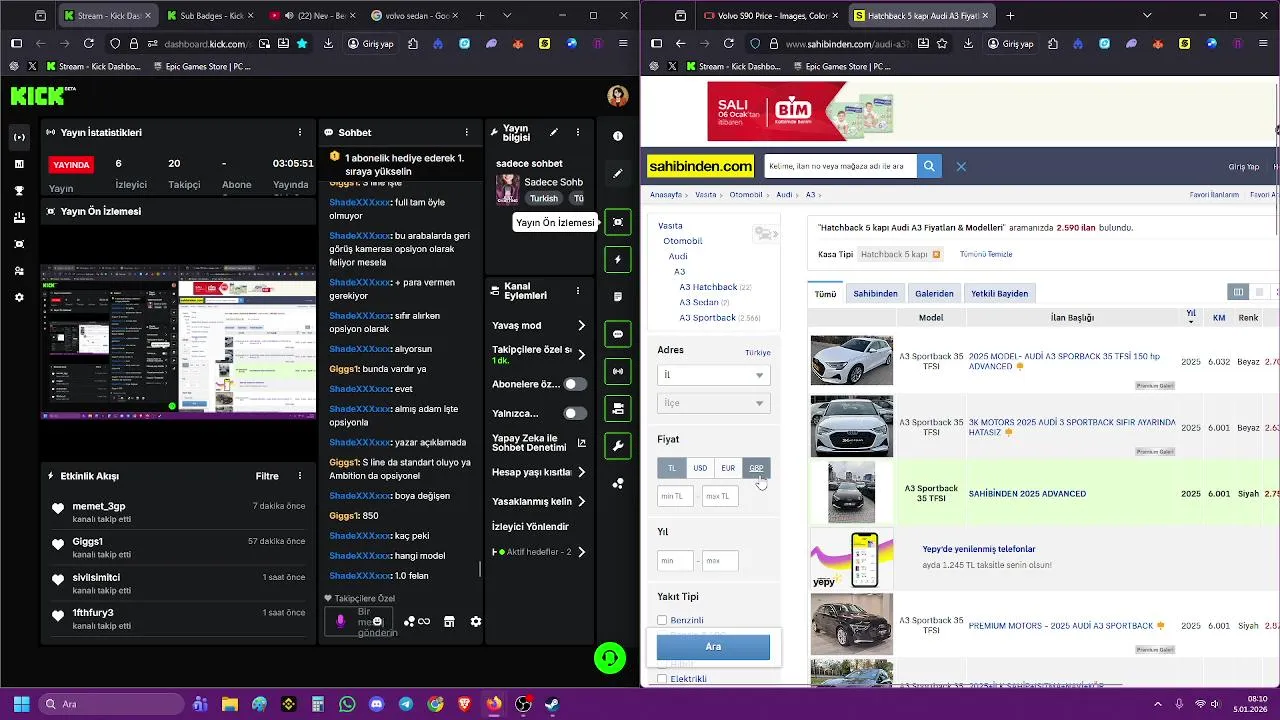
Task: Switch to the Yetkili Bayiden tab
Action: [x=999, y=293]
